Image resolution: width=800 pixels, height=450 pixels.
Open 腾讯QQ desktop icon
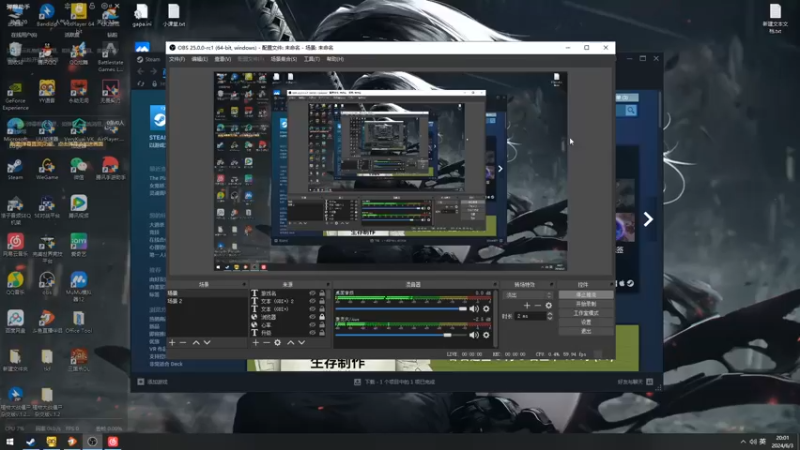click(47, 54)
